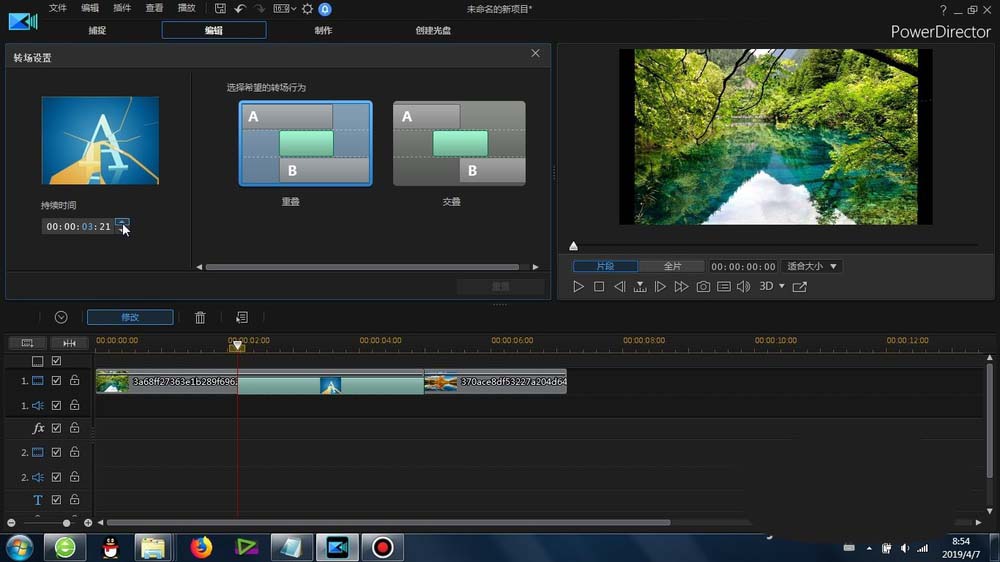Disable the video track 1 checkbox
This screenshot has width=1000, height=562.
point(57,381)
